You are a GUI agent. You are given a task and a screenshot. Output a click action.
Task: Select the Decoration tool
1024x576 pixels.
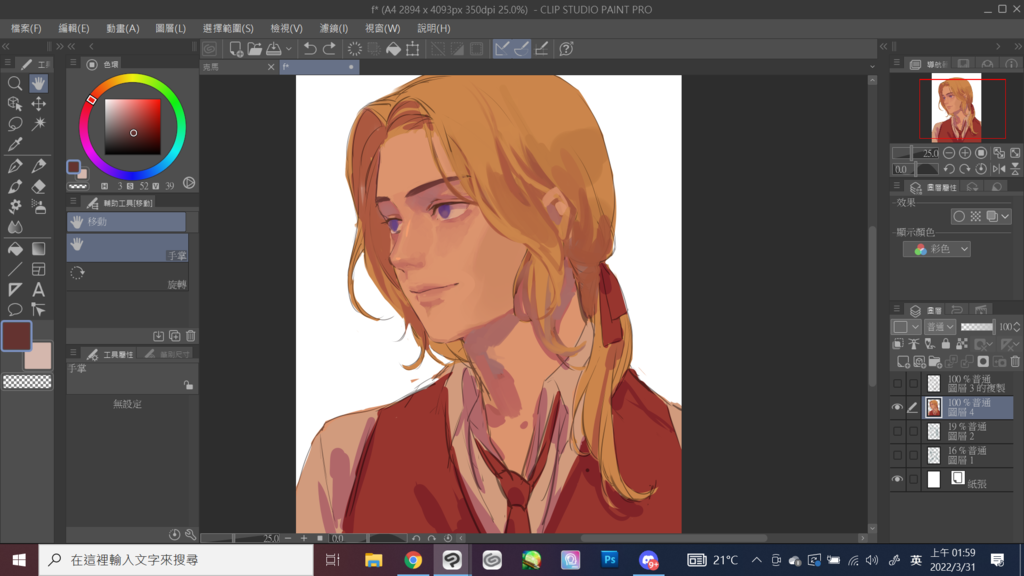[x=14, y=207]
